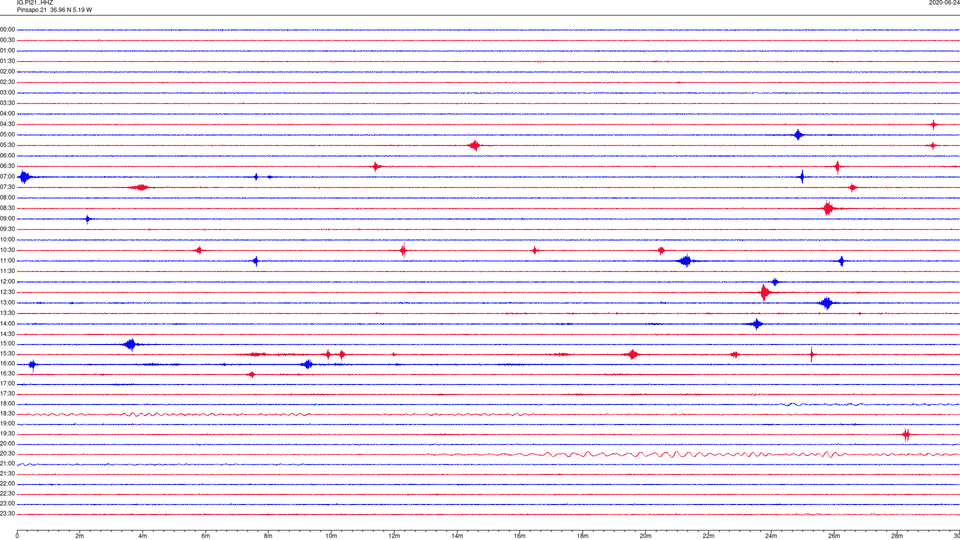The width and height of the screenshot is (960, 540).
Task: Select the 01:30 trace label
Action: point(7,61)
